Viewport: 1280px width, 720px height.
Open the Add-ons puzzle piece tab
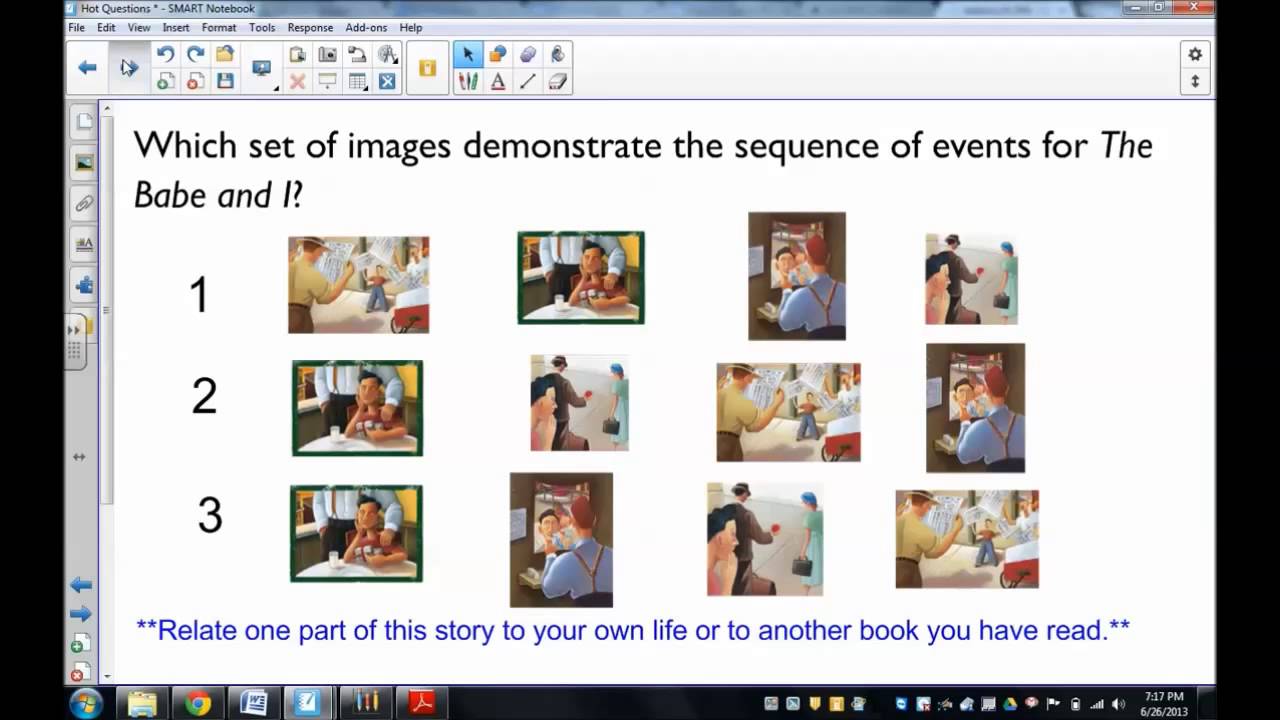pos(84,286)
